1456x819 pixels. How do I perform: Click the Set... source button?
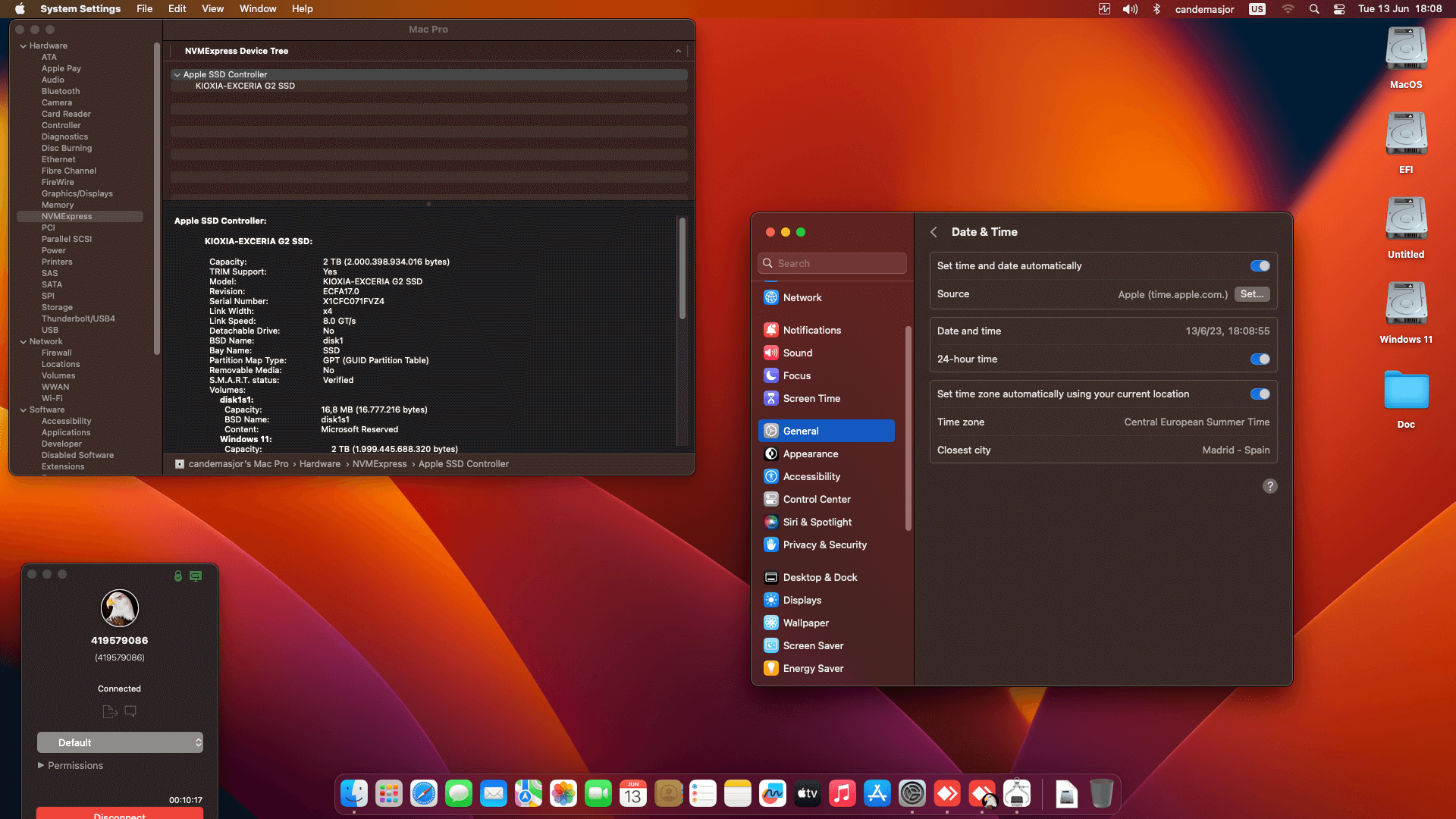tap(1252, 294)
